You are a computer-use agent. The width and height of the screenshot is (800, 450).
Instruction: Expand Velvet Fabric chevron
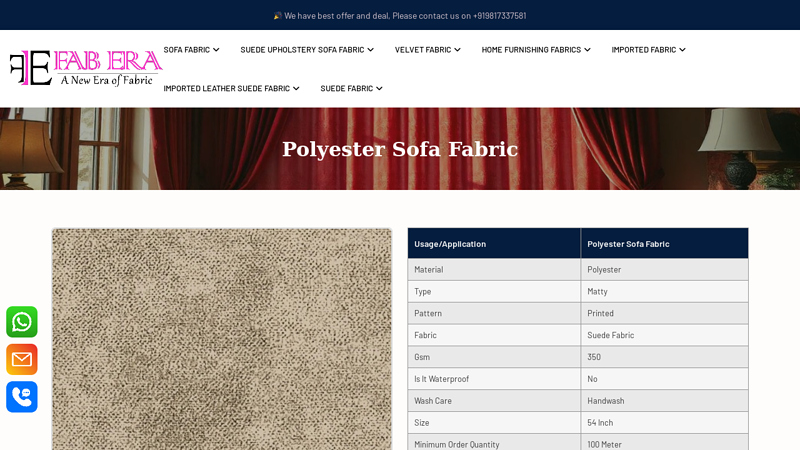pyautogui.click(x=457, y=50)
